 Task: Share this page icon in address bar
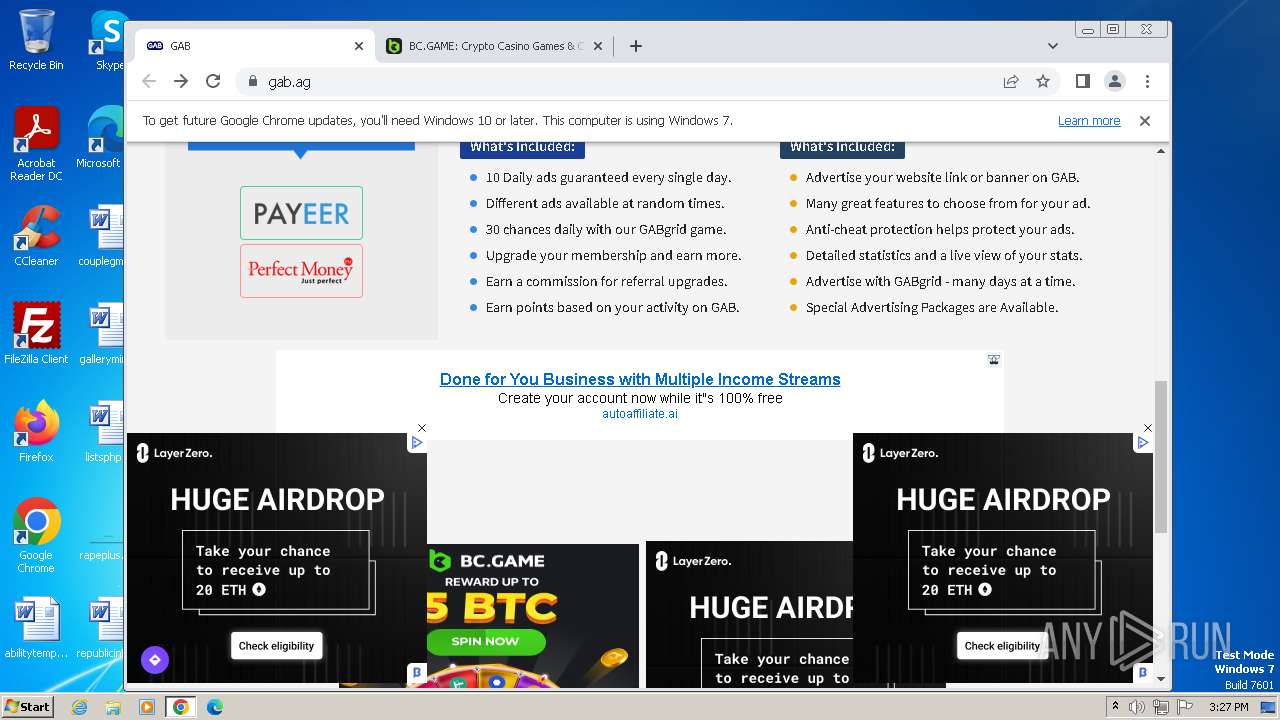(x=1011, y=81)
